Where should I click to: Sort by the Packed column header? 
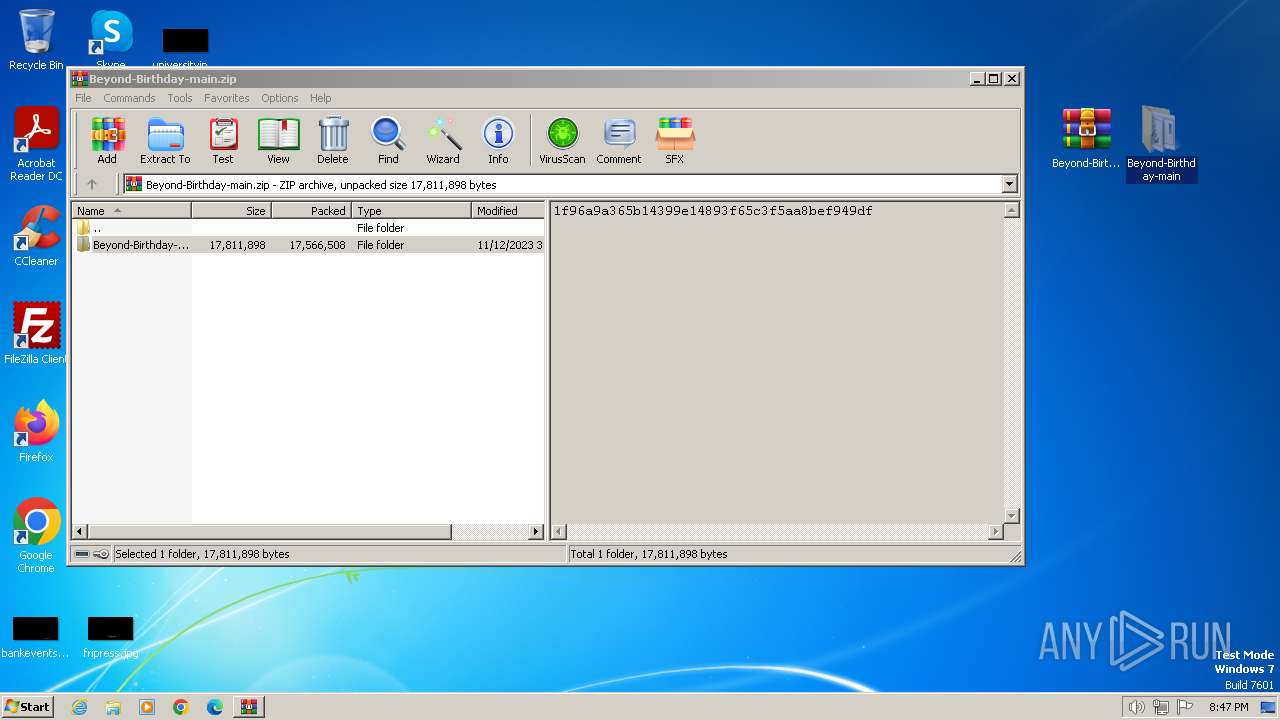311,210
